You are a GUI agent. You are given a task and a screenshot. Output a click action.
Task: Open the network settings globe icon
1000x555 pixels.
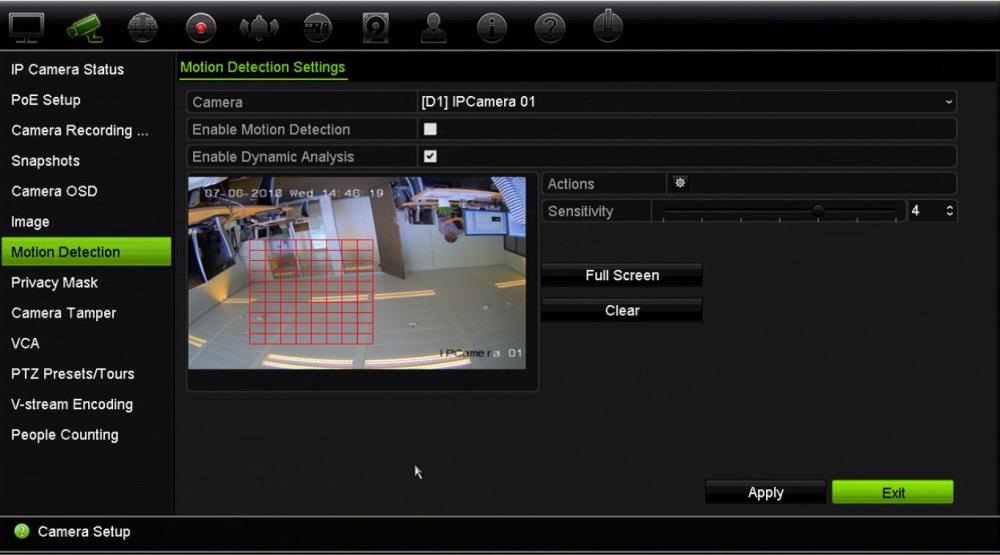click(x=142, y=28)
